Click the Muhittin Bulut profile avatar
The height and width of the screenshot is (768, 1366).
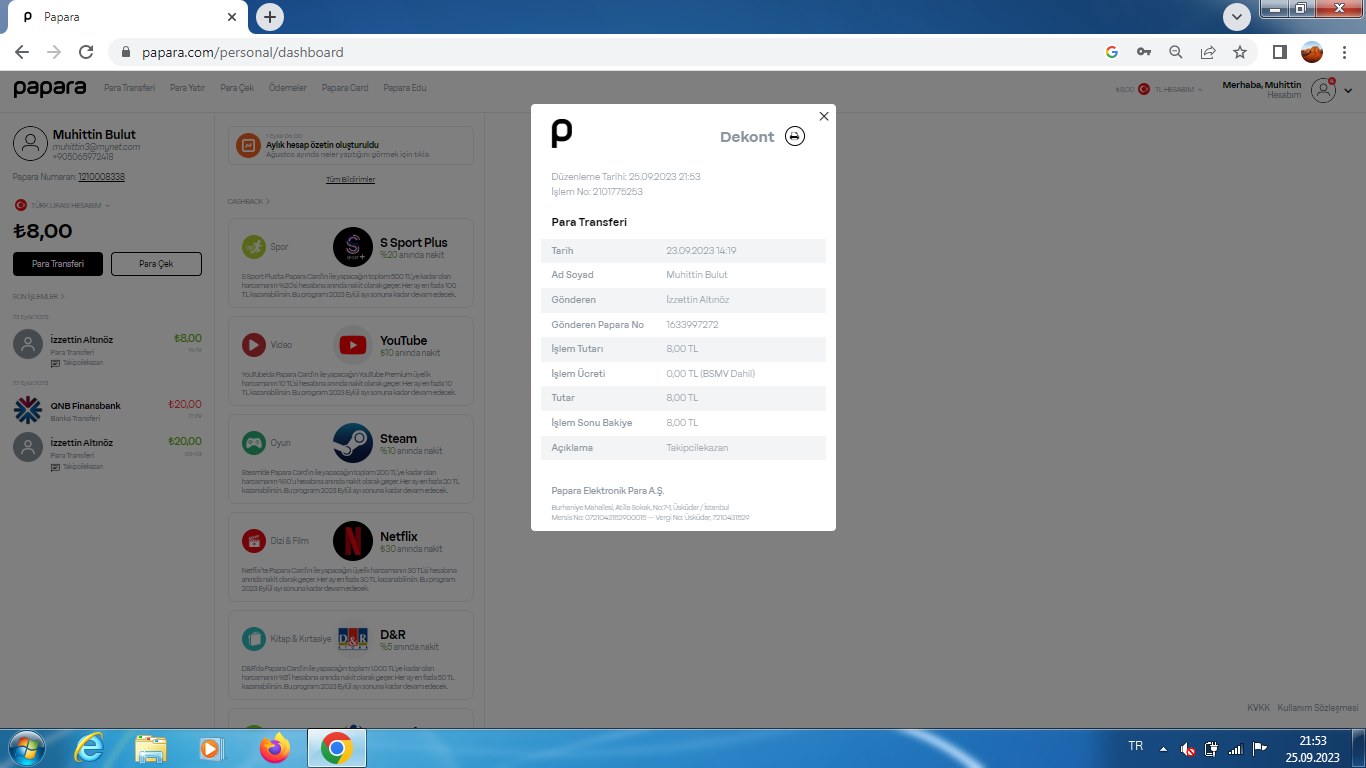click(30, 144)
